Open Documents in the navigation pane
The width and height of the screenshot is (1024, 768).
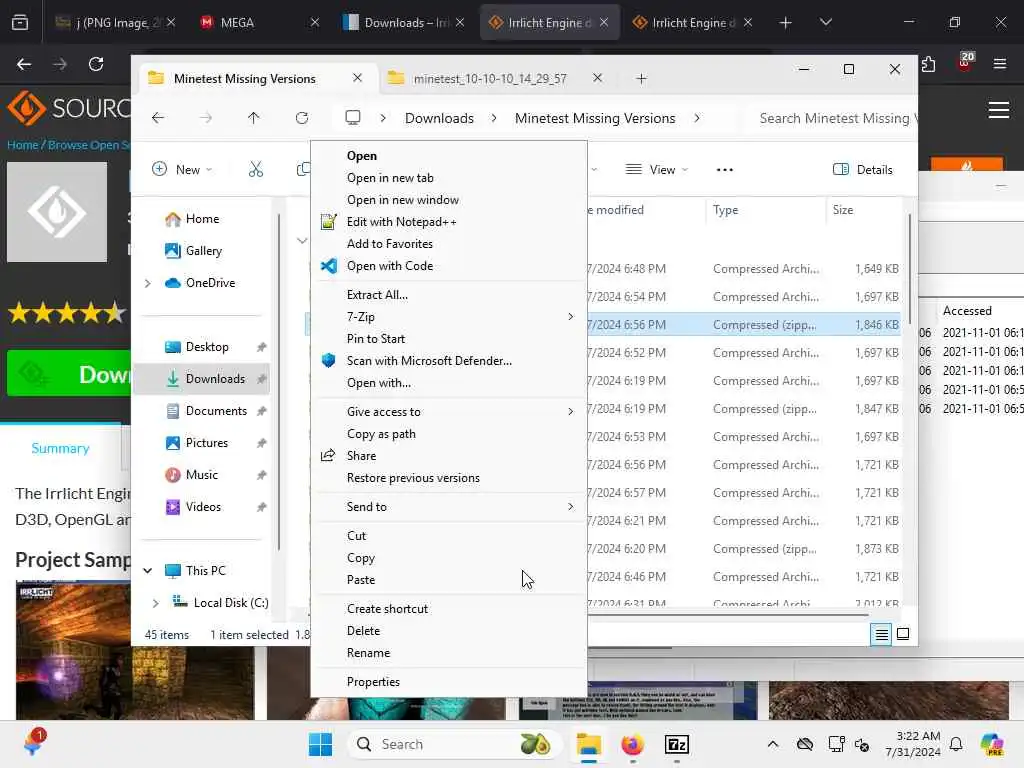(x=216, y=411)
